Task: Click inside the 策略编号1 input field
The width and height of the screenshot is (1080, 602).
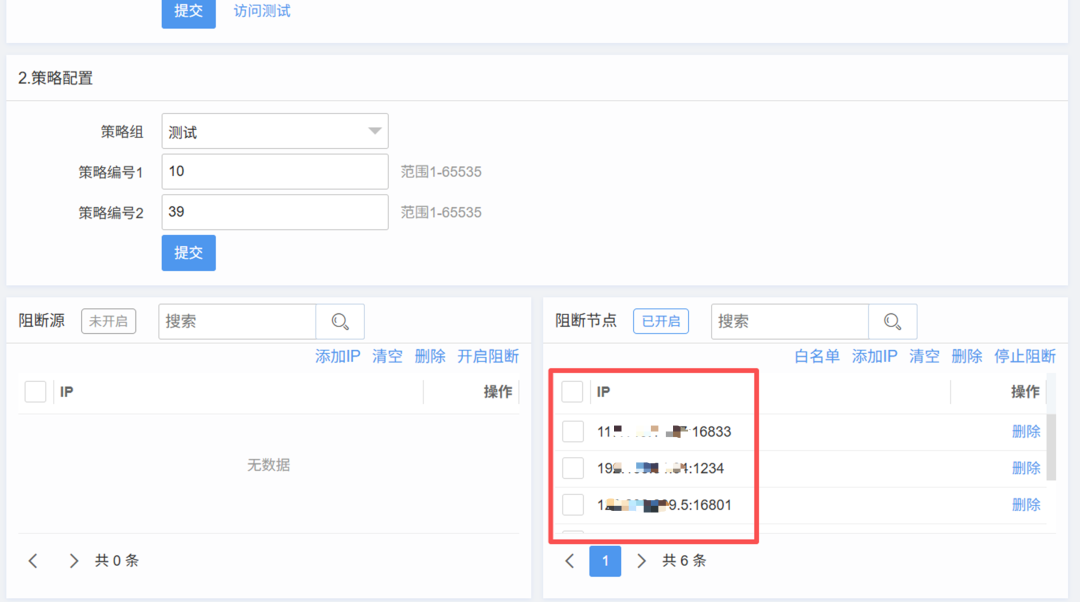Action: click(x=275, y=171)
